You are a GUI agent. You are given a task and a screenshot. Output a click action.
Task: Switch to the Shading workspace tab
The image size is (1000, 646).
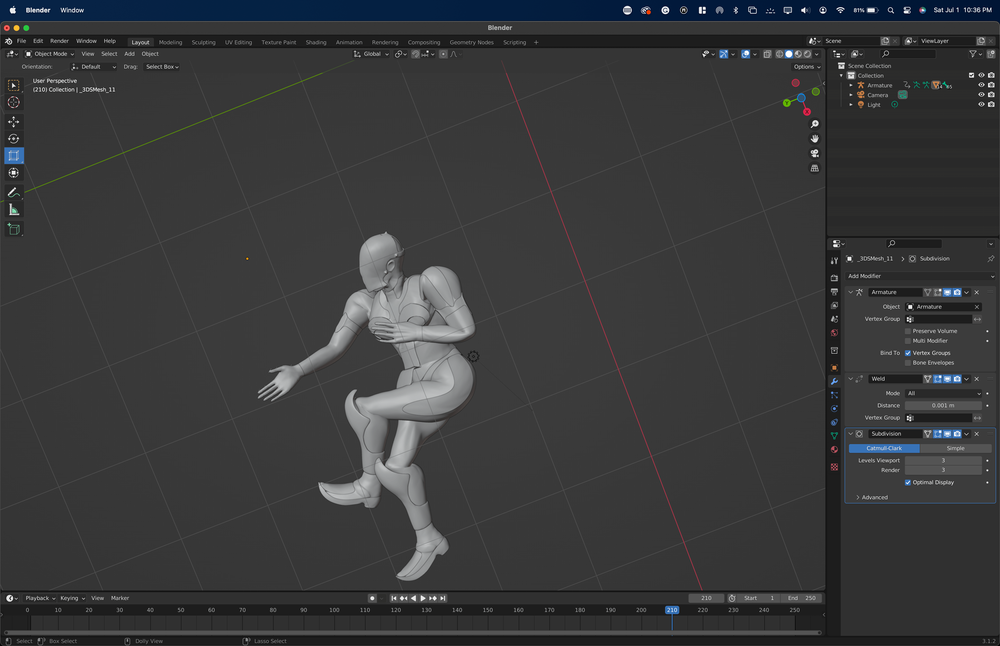316,42
